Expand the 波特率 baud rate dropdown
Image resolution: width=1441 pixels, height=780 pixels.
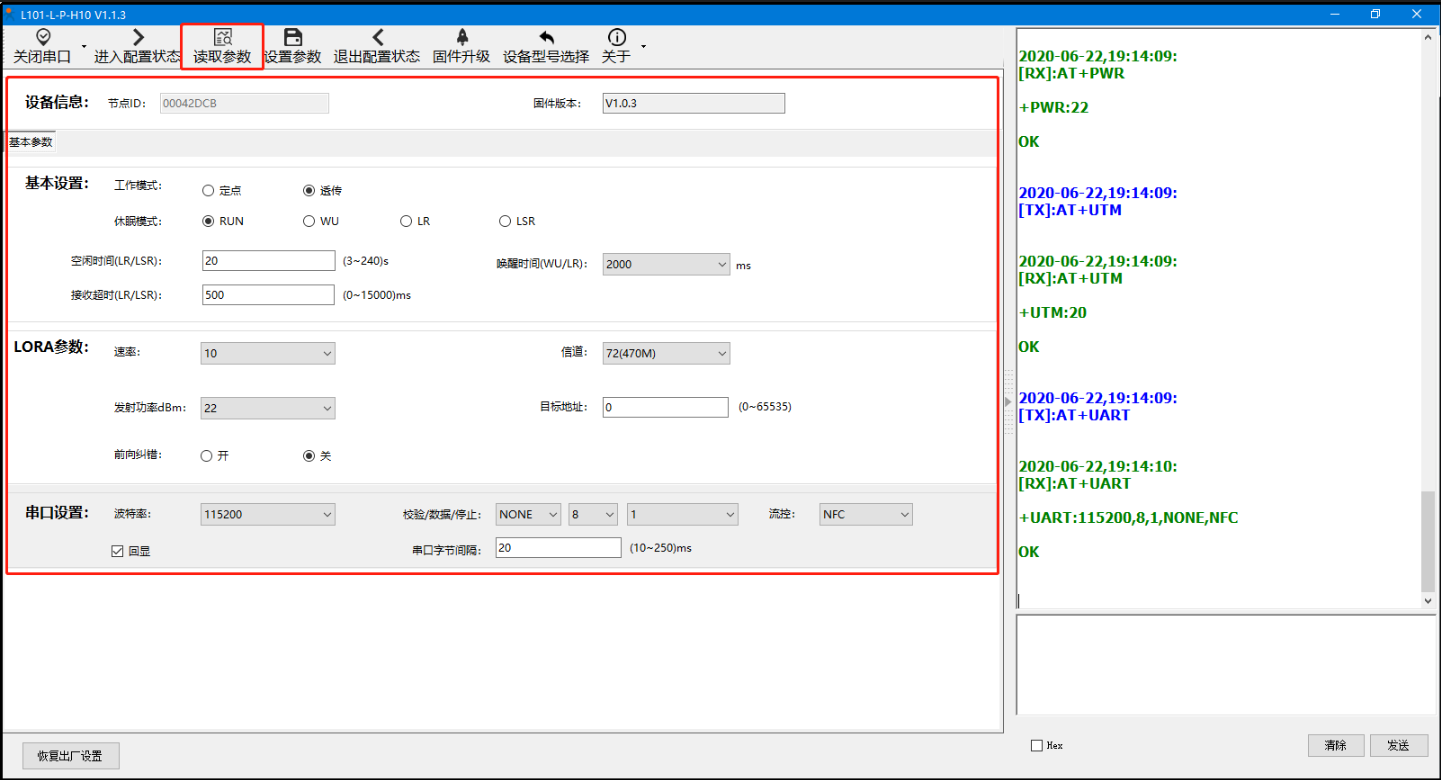coord(267,514)
